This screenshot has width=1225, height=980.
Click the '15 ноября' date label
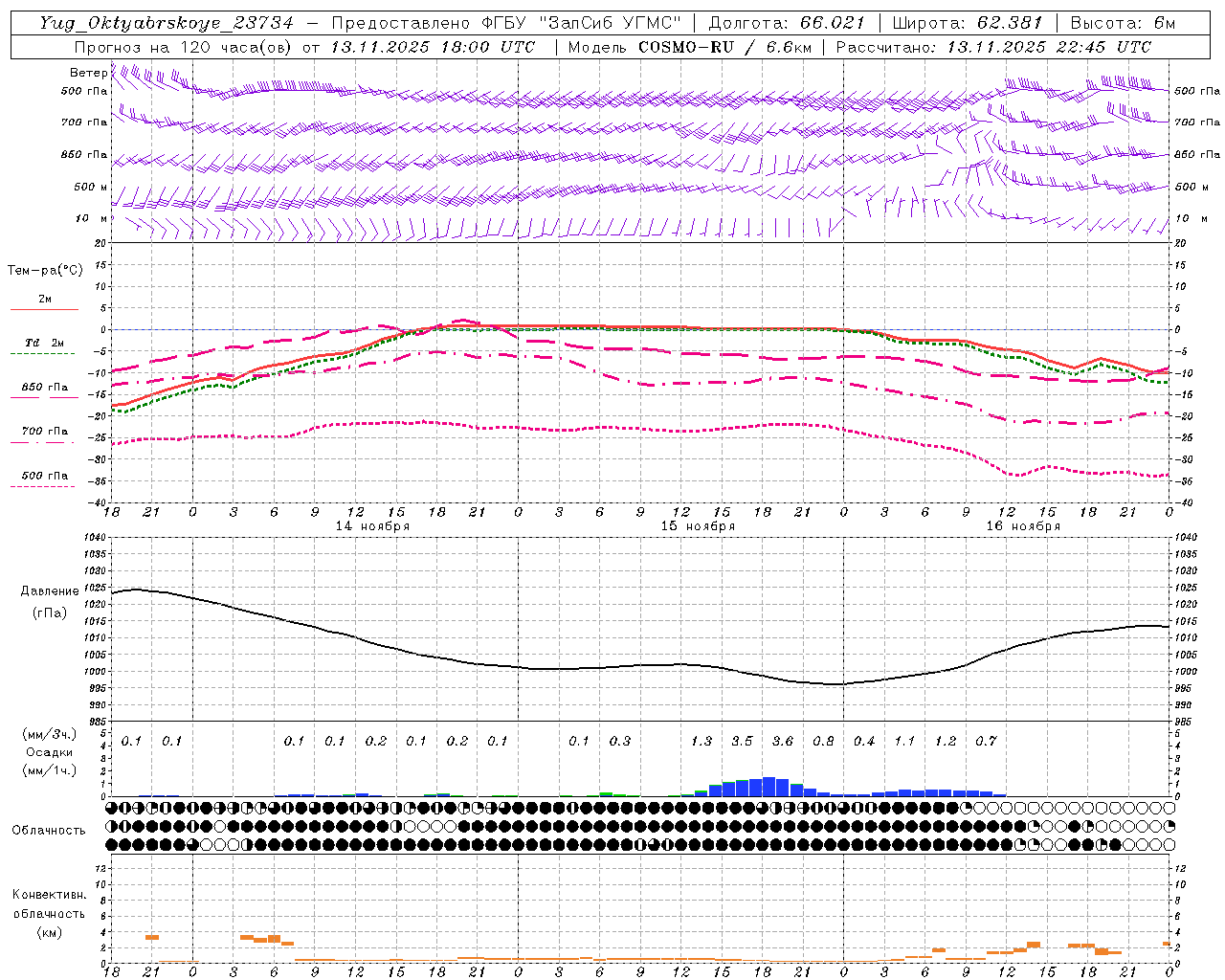pos(698,526)
